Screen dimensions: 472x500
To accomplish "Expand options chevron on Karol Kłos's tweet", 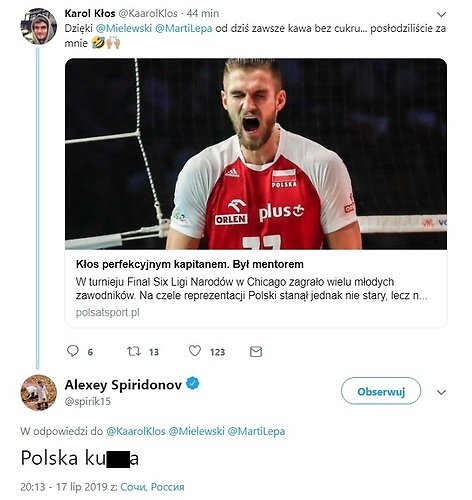I will 441,14.
